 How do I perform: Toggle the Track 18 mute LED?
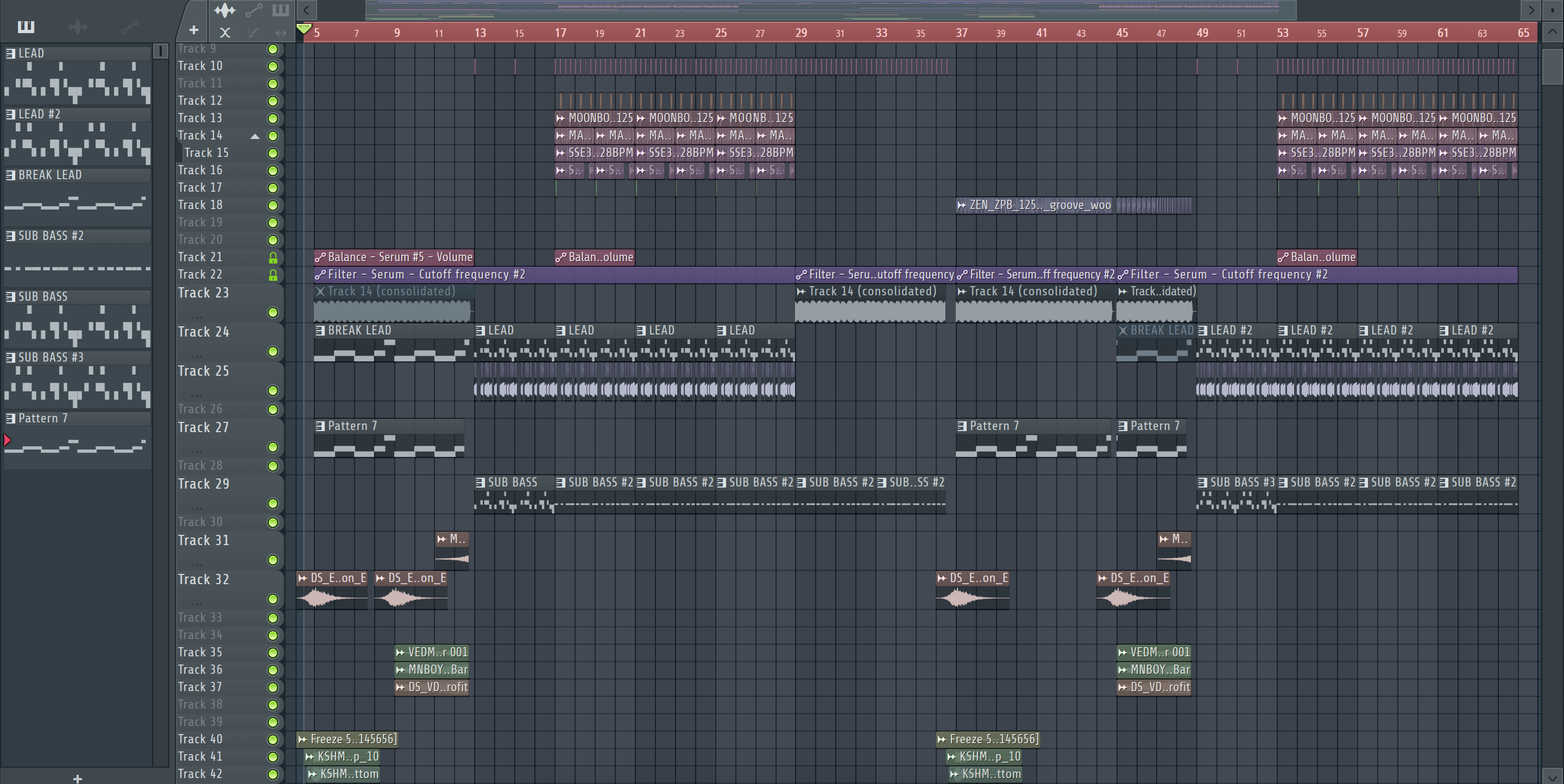pos(273,206)
